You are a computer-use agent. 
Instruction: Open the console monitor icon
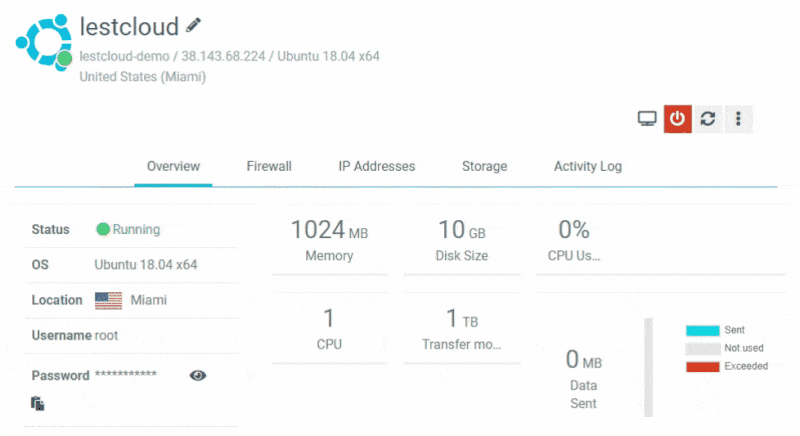[647, 119]
